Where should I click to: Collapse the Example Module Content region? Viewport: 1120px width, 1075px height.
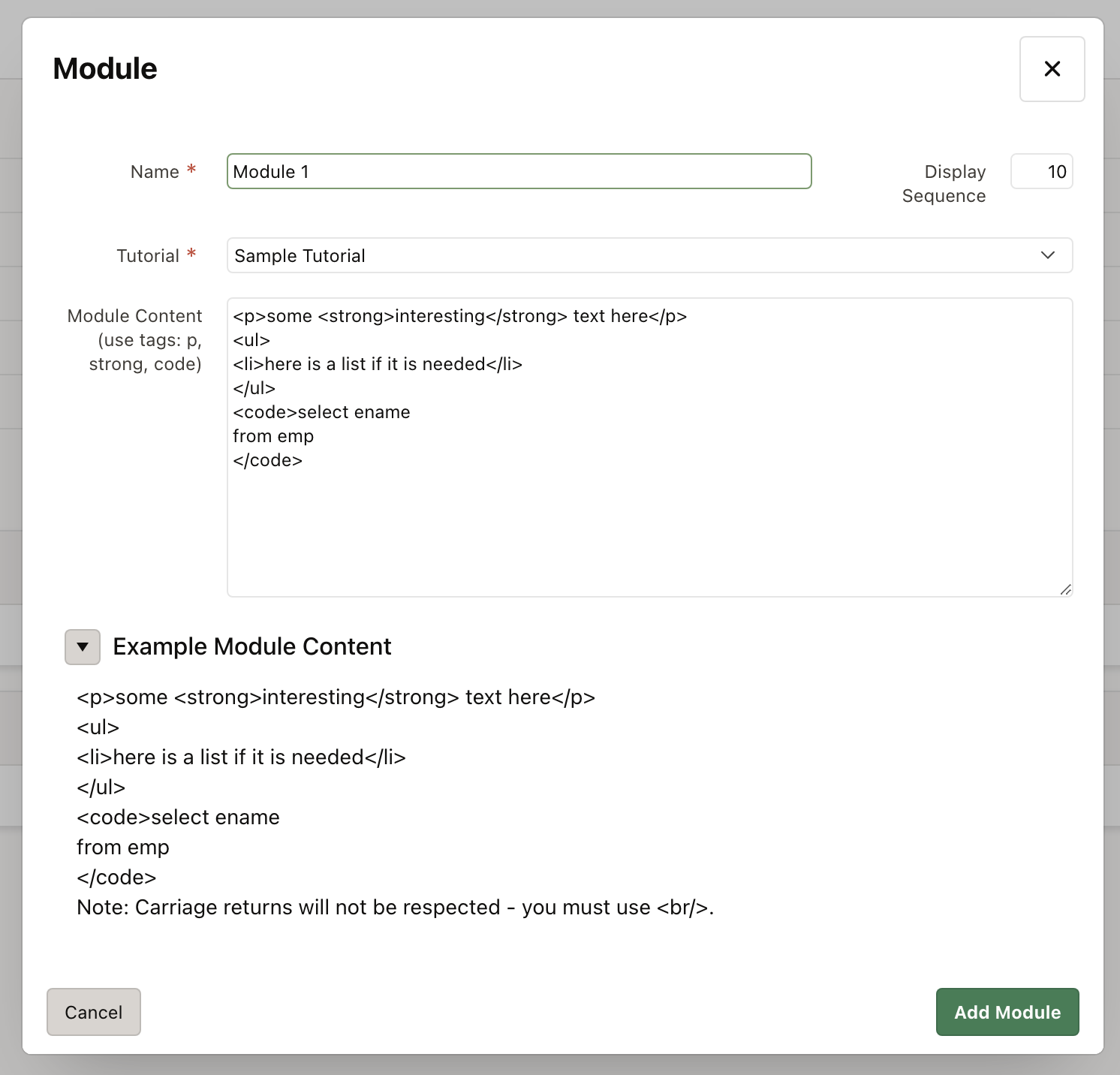[x=83, y=646]
